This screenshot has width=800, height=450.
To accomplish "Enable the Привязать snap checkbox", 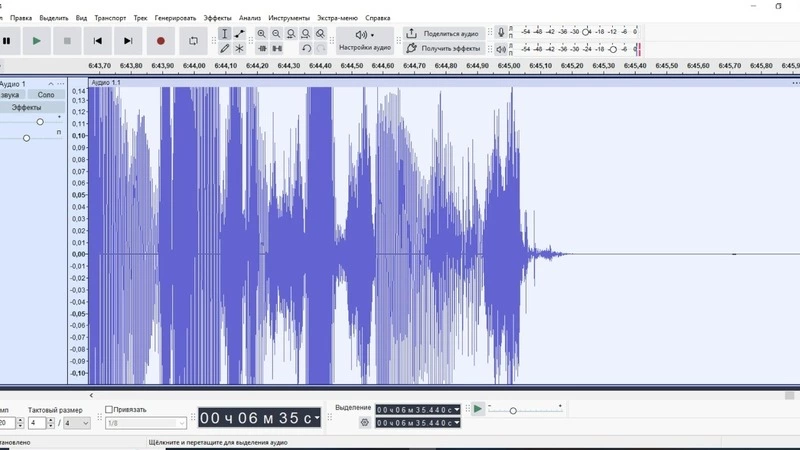I will (109, 409).
